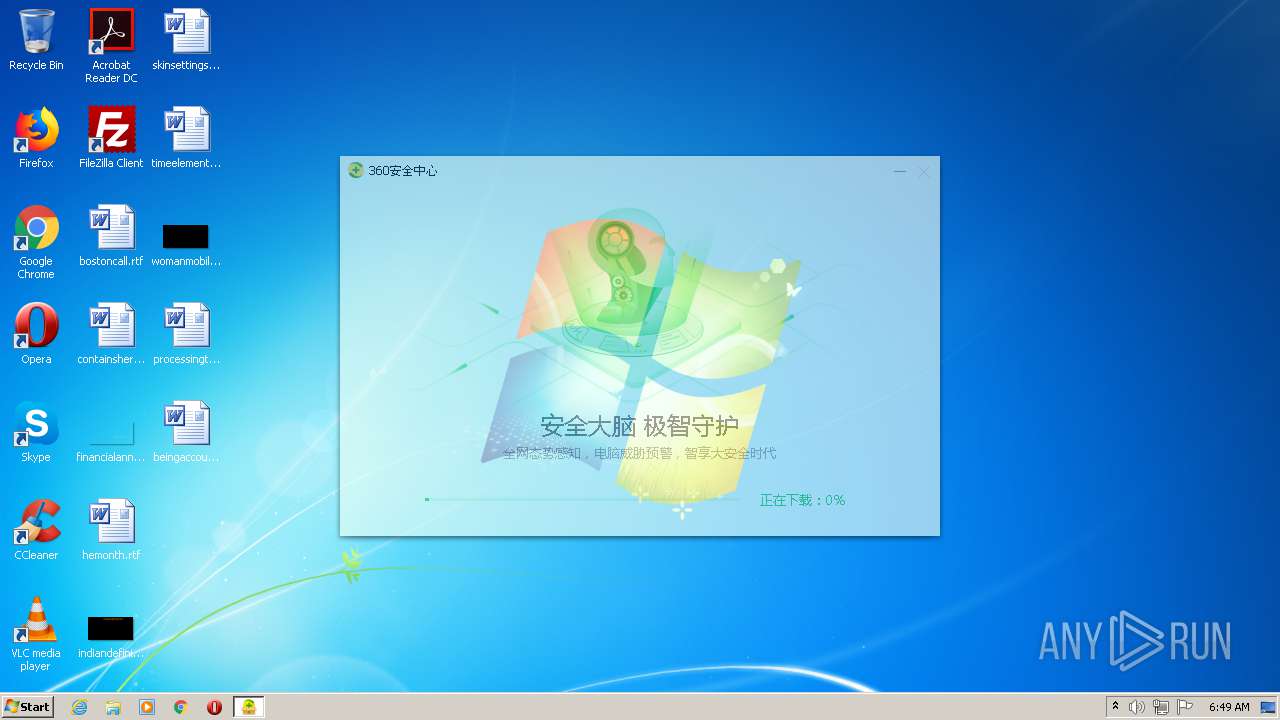
Task: Click the 360 logo in installer title bar
Action: click(356, 171)
